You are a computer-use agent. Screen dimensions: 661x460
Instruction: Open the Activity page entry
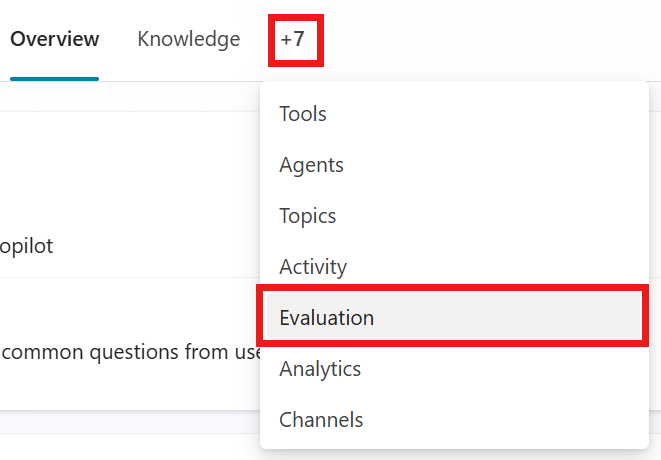coord(313,267)
